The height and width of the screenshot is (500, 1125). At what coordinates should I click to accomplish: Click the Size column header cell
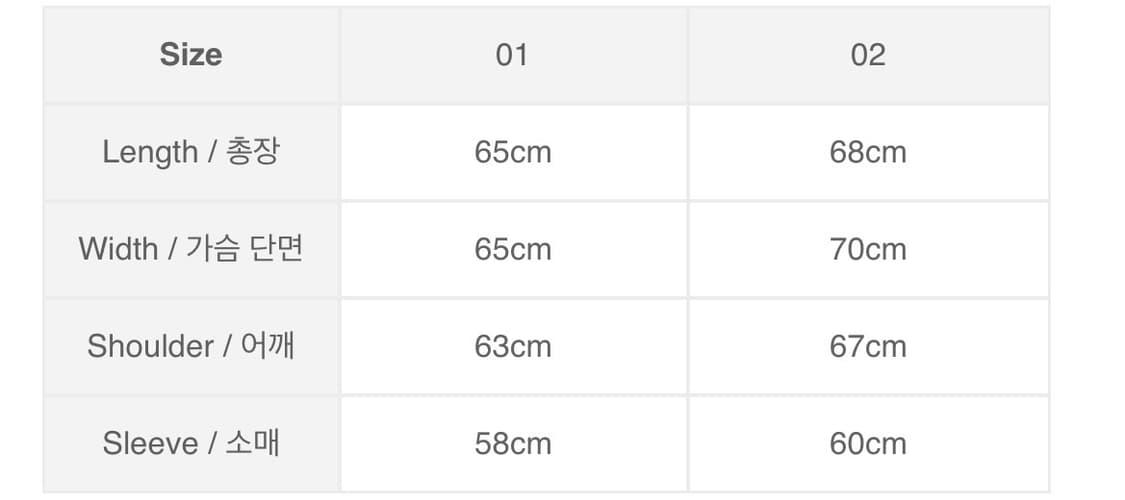190,54
